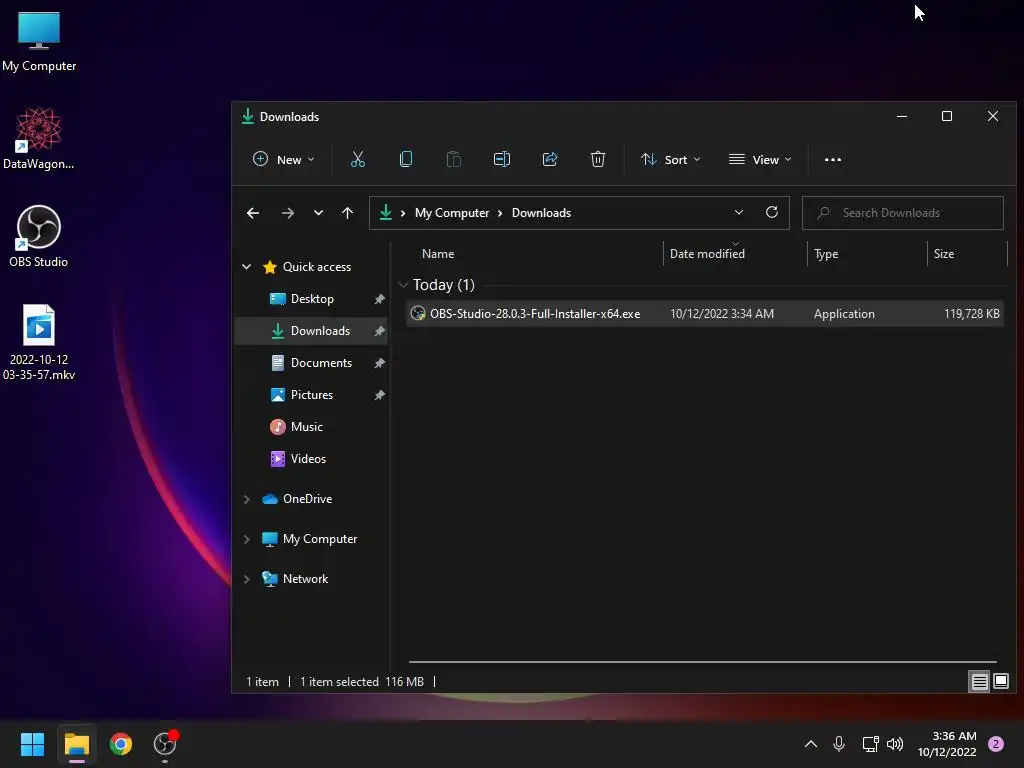Go back with the left arrow
Image resolution: width=1024 pixels, height=768 pixels.
click(253, 213)
